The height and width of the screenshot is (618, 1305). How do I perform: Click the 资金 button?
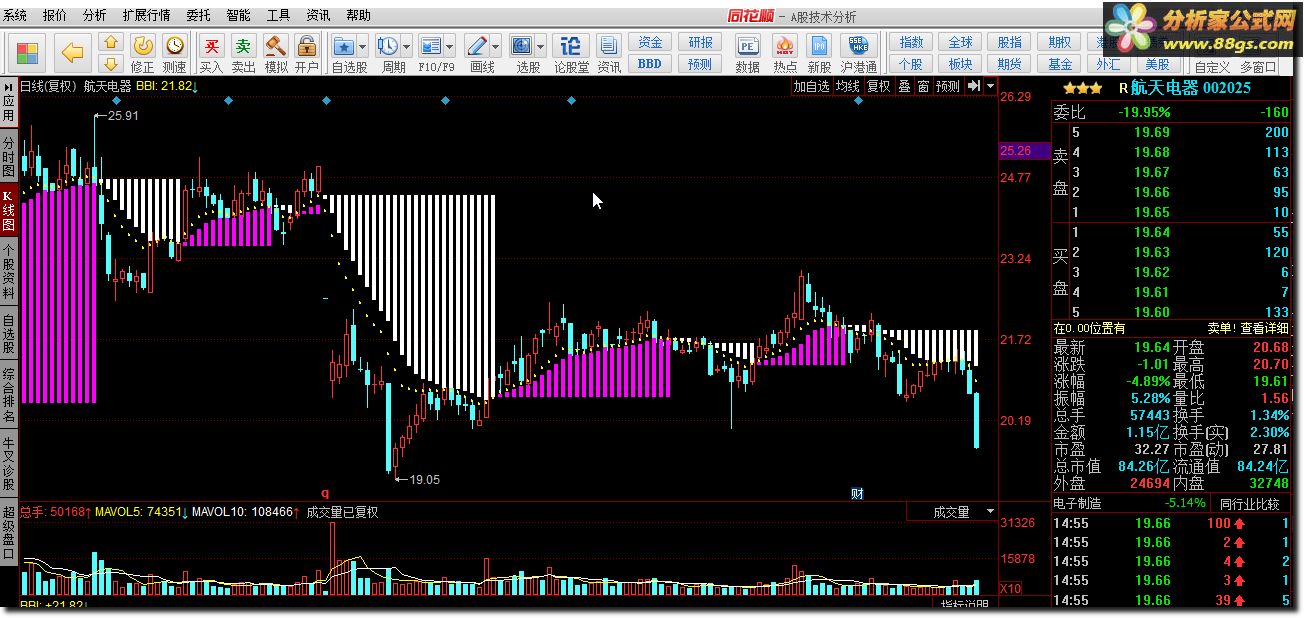tap(650, 43)
